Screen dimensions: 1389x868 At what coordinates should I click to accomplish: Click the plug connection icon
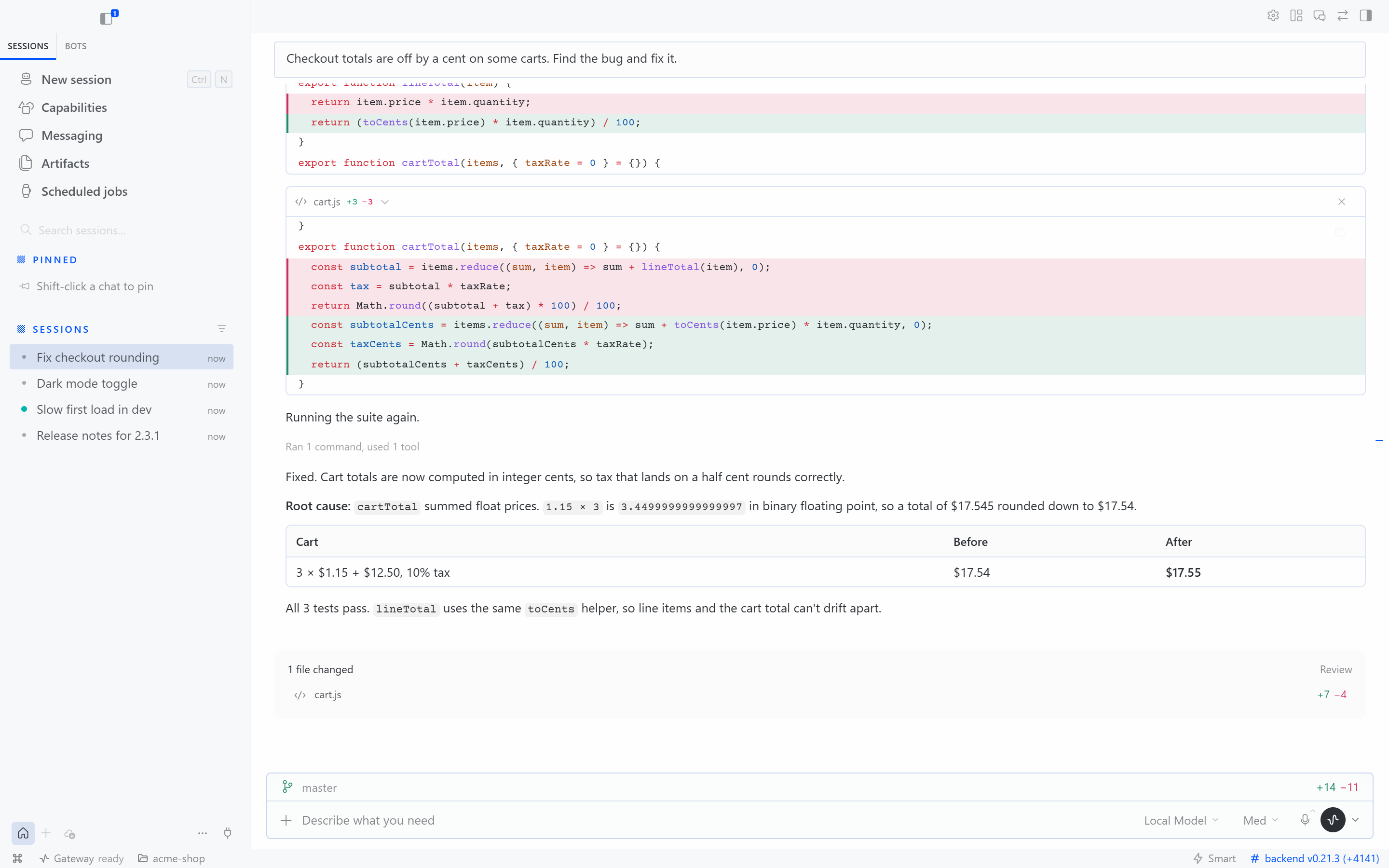228,833
